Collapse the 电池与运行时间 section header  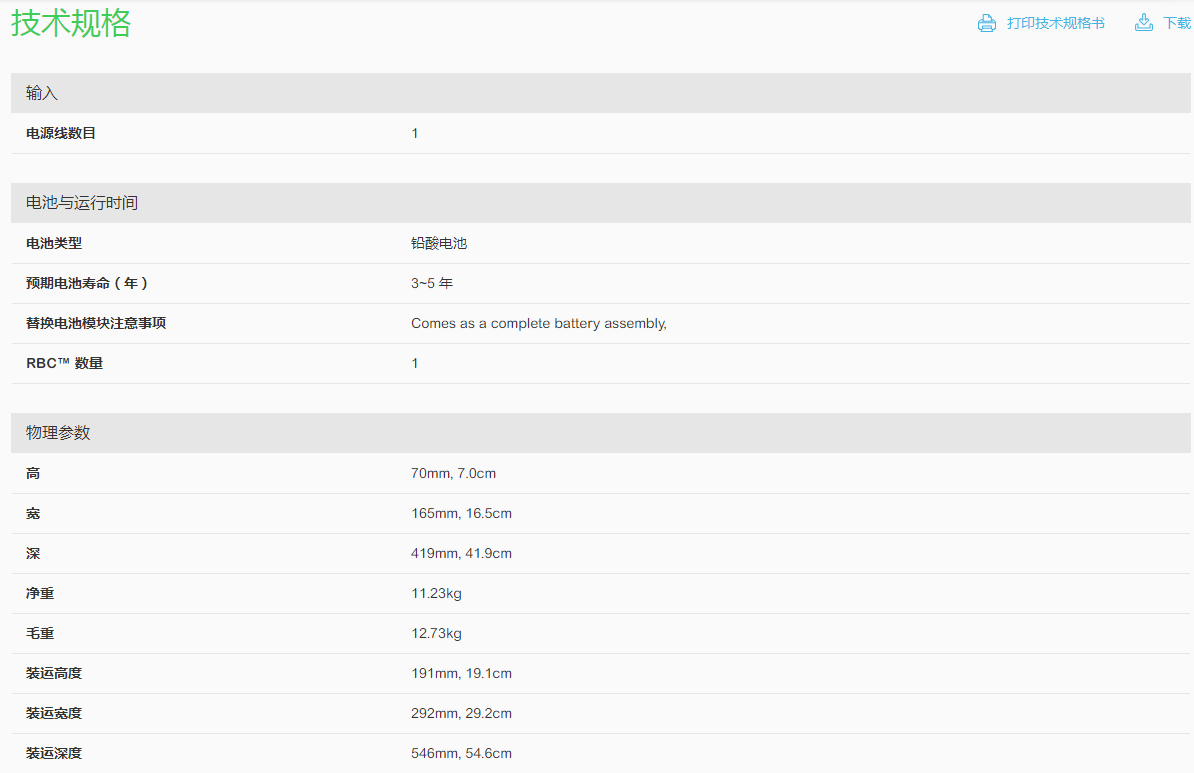(x=82, y=203)
